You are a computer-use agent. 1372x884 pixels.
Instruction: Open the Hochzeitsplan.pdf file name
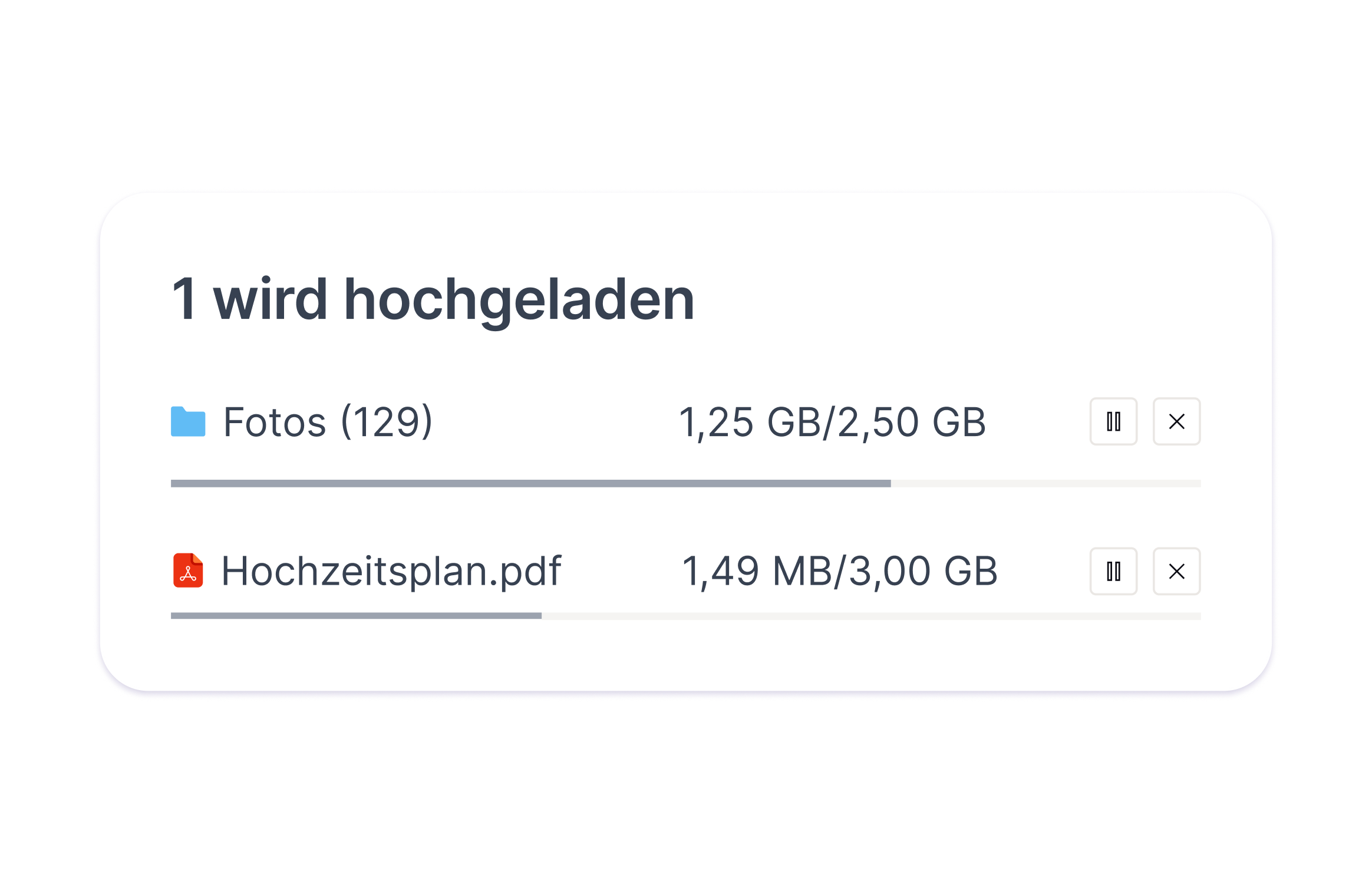391,571
